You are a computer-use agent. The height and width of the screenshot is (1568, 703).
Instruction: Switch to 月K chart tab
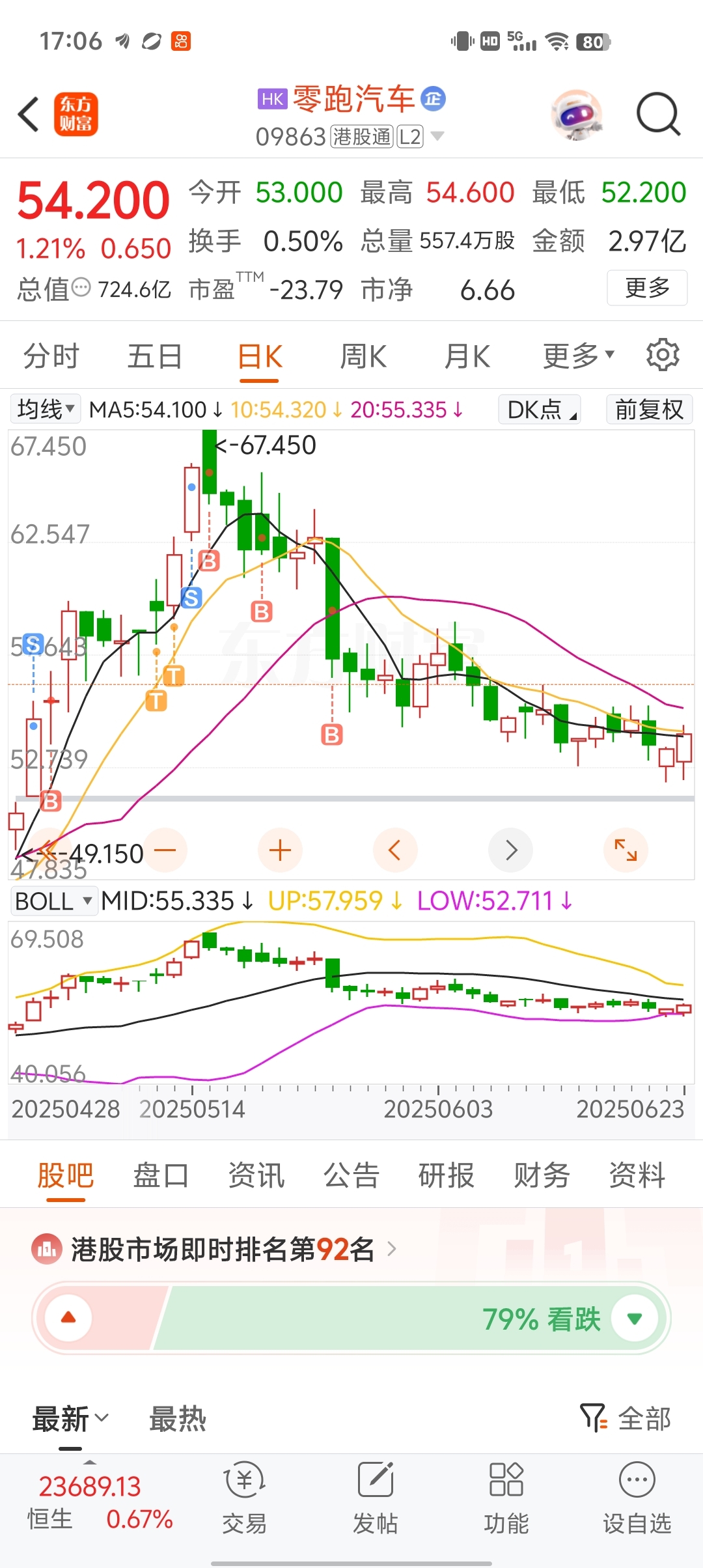467,356
